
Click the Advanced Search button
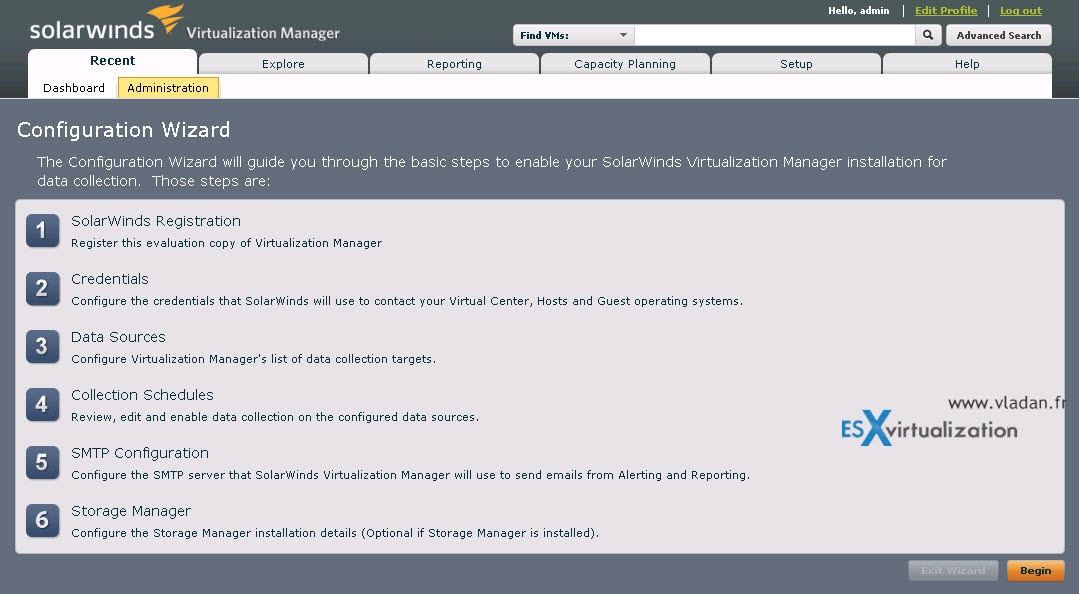tap(998, 35)
